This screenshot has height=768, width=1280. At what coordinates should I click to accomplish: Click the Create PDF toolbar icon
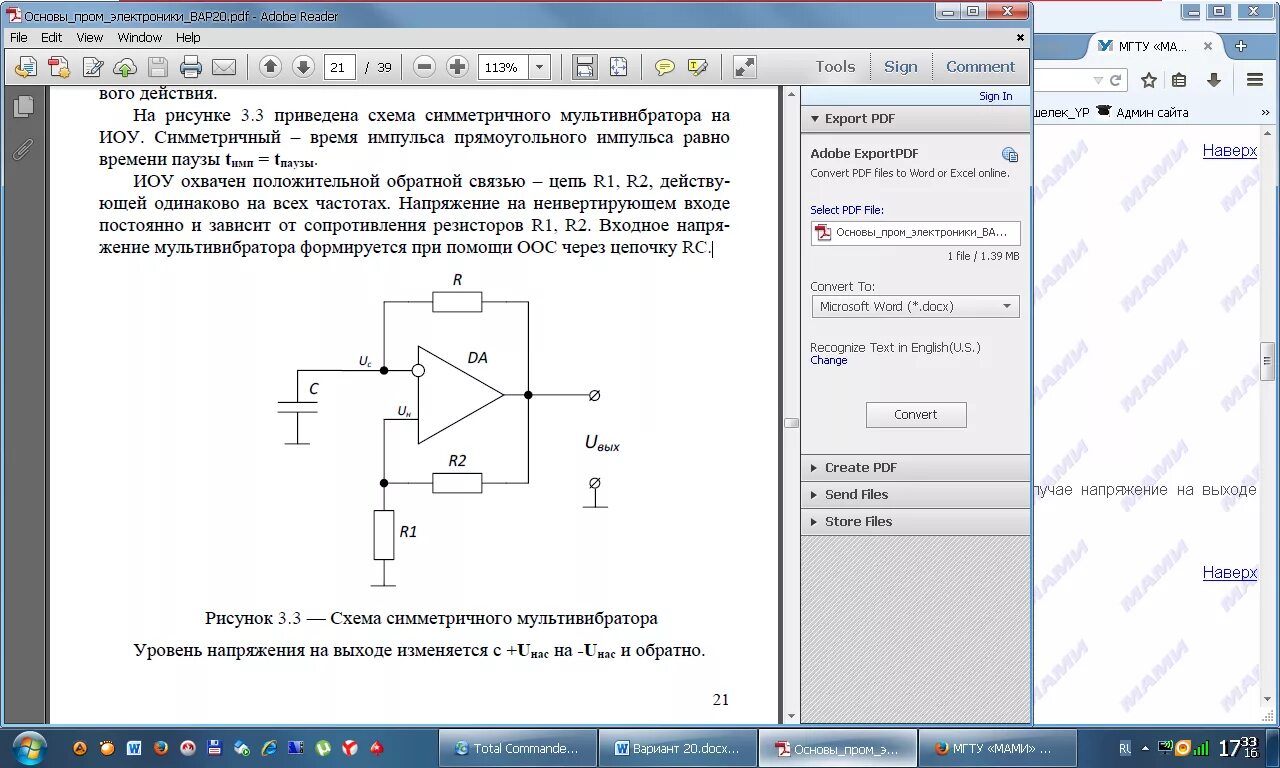59,67
